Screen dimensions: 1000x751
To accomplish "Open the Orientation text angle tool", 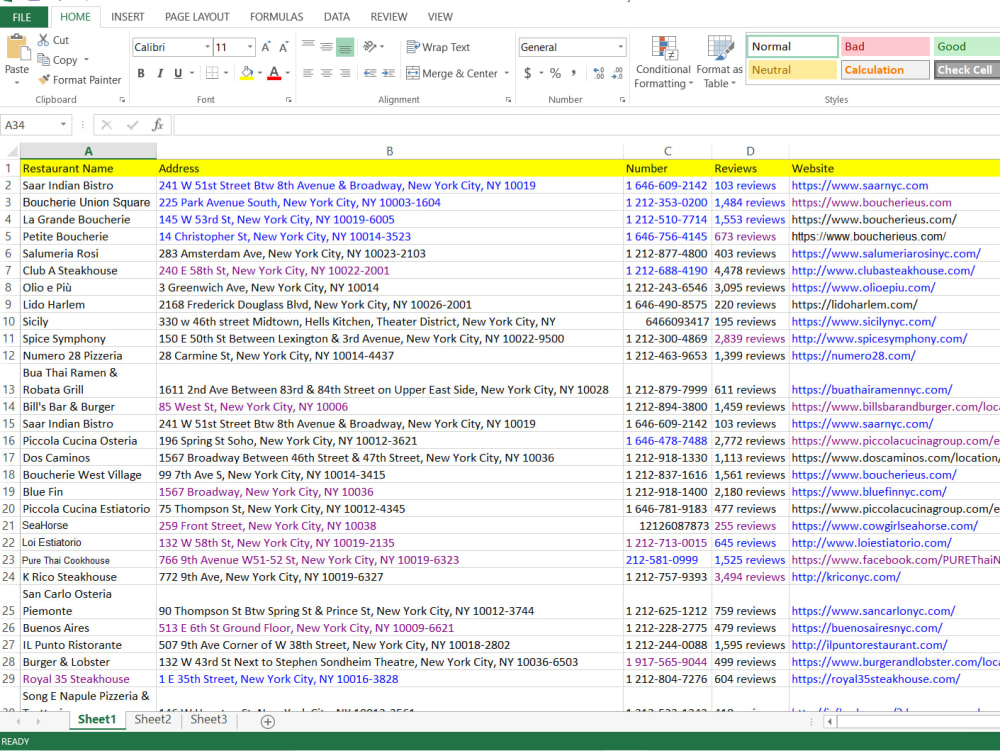I will 370,47.
